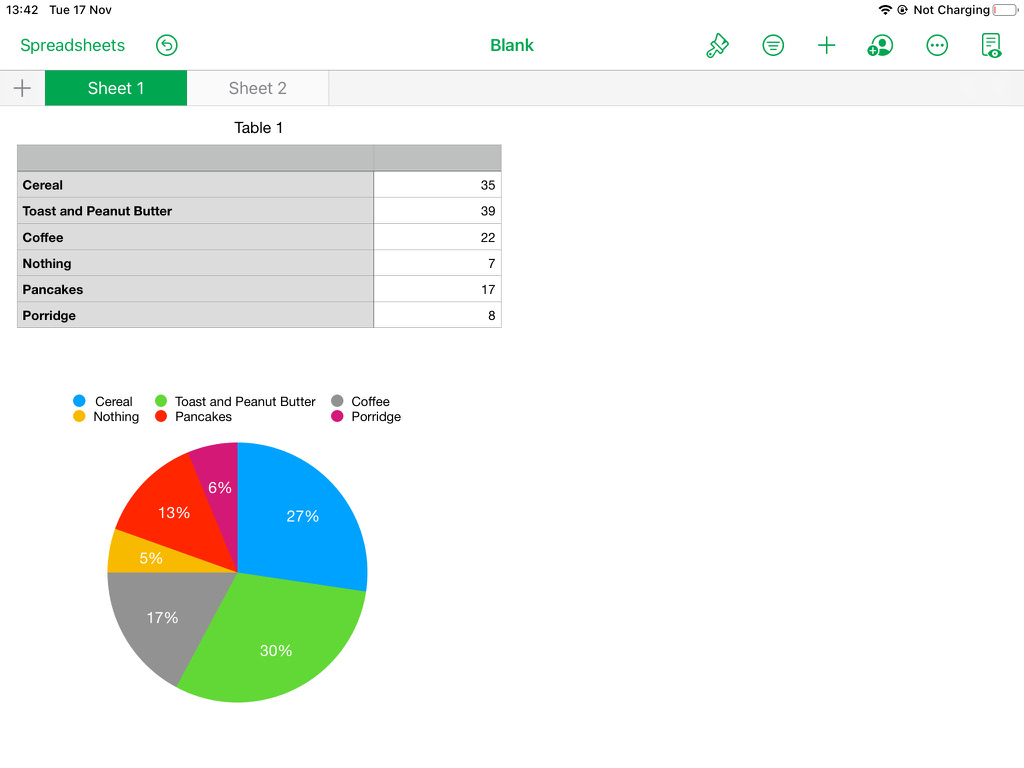Tap the Not Charging status text
The width and height of the screenshot is (1024, 768).
click(x=951, y=10)
